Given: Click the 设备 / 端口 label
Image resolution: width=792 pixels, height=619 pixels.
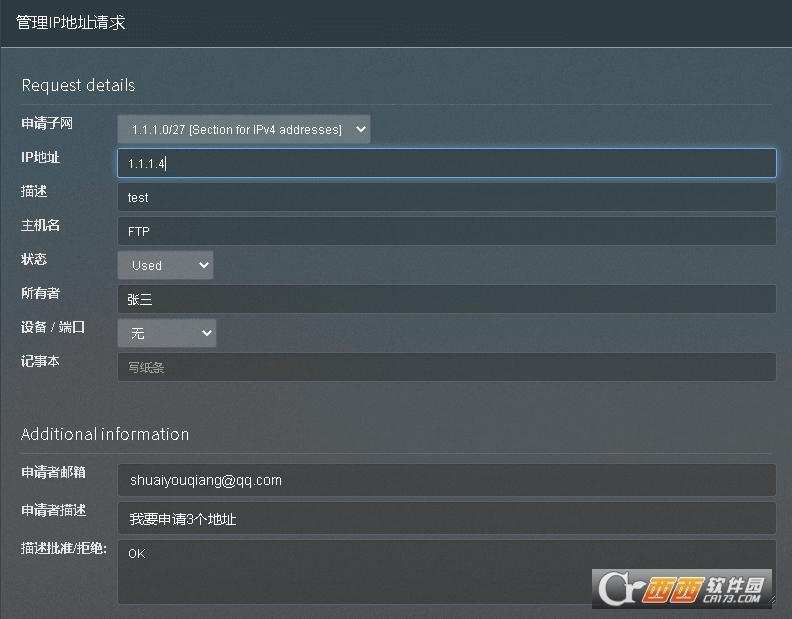Looking at the screenshot, I should [x=53, y=327].
